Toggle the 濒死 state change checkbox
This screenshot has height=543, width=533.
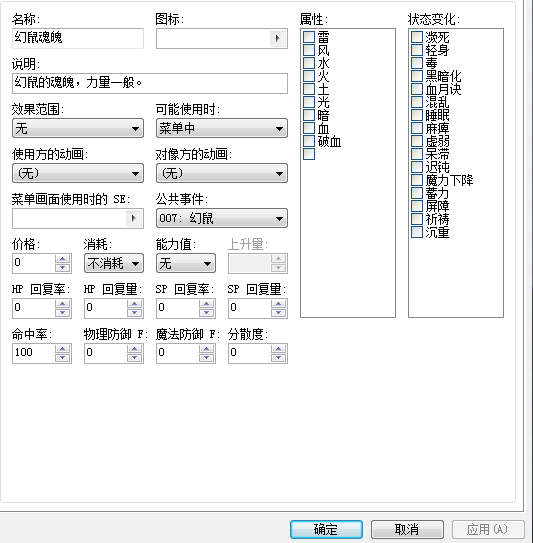pos(417,37)
